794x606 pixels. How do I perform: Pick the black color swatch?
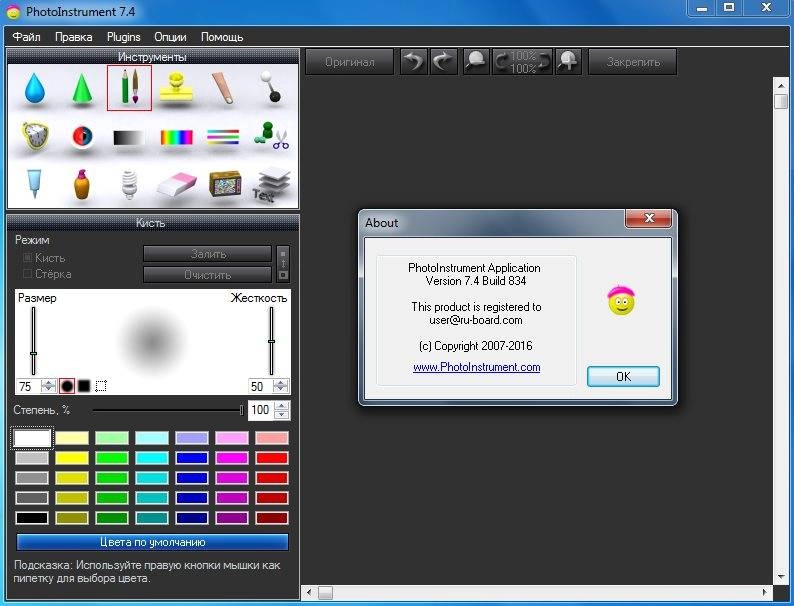click(32, 518)
